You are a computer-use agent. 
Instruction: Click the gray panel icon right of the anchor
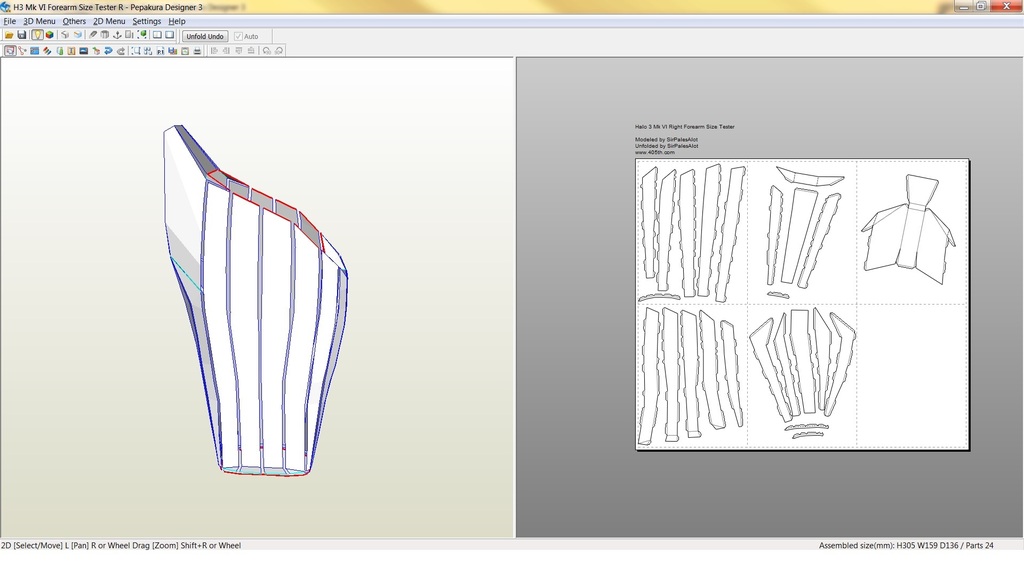point(129,35)
